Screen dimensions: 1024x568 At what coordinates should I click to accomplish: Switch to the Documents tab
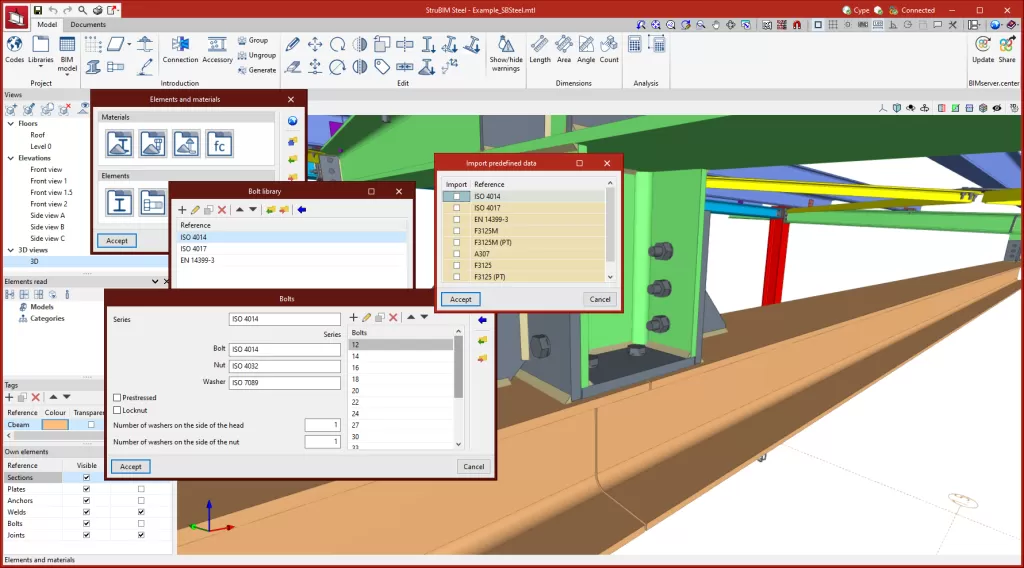88,24
